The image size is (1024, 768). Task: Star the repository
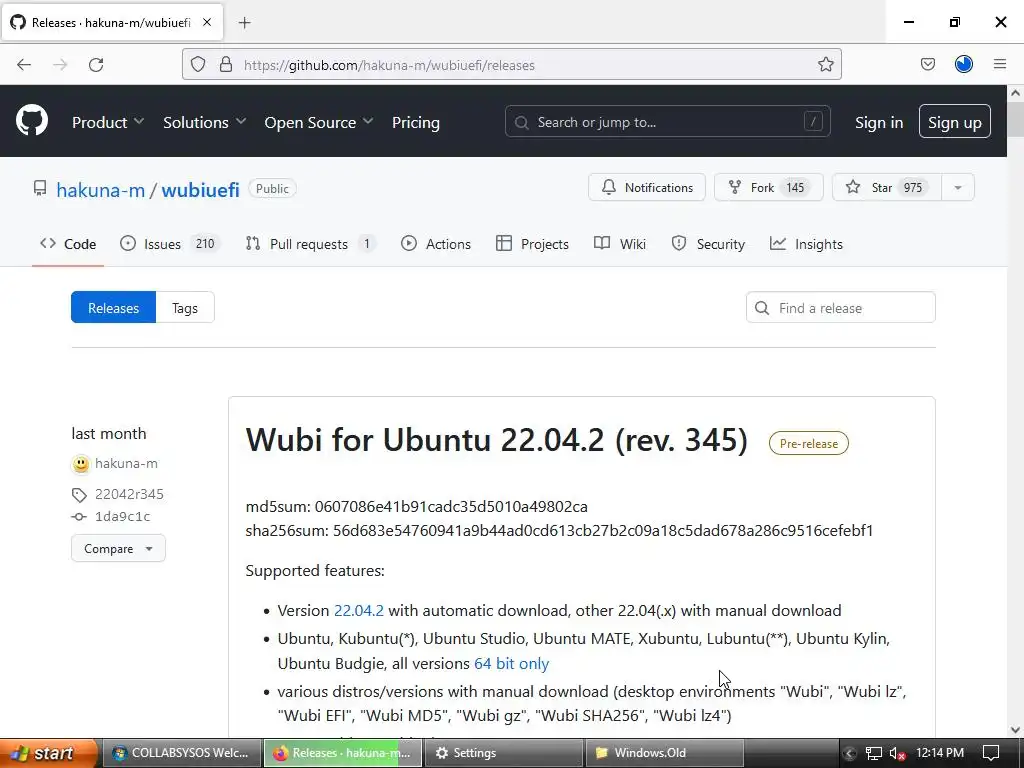coord(887,187)
